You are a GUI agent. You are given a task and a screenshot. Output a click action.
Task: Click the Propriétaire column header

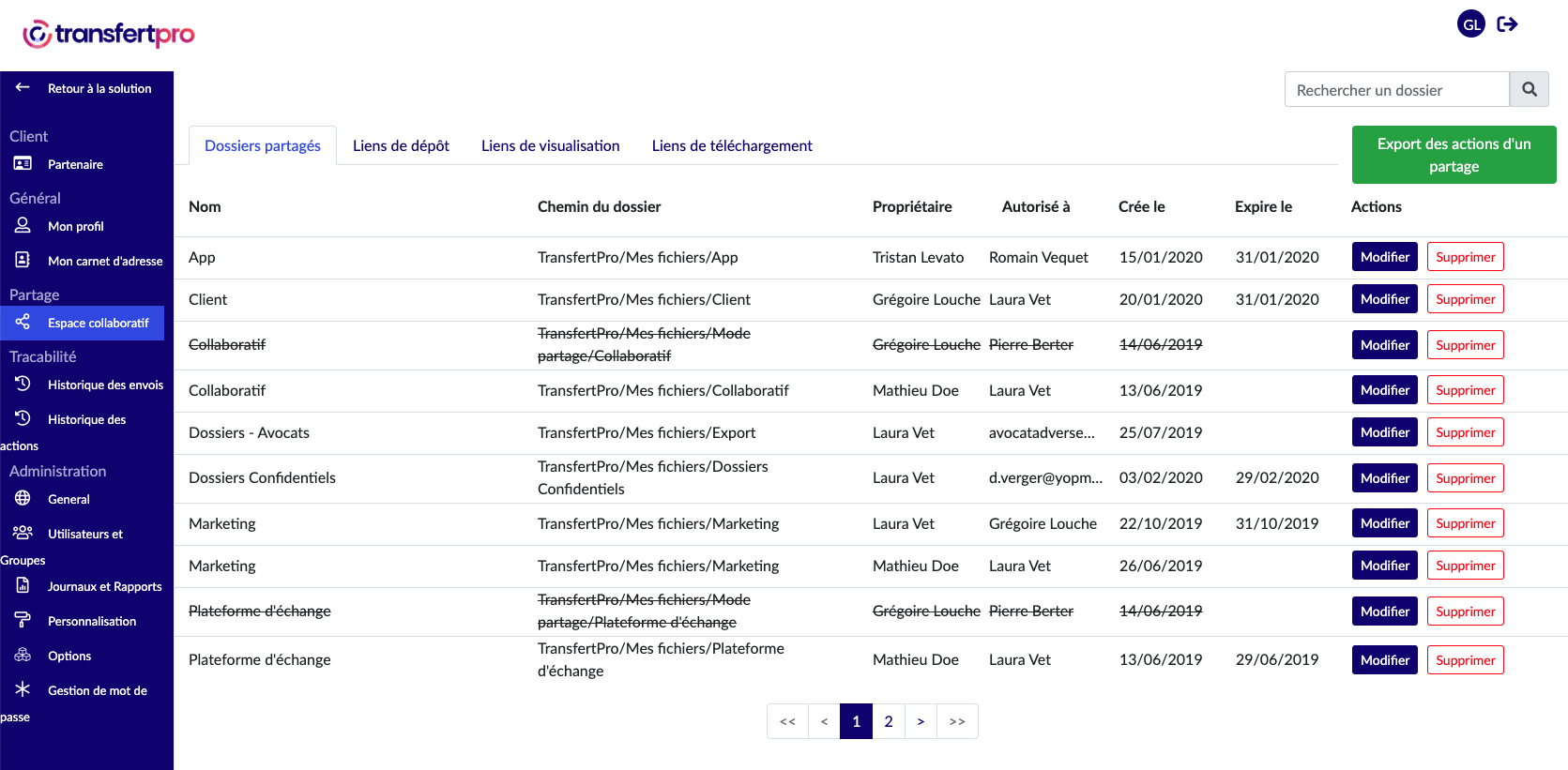tap(912, 206)
